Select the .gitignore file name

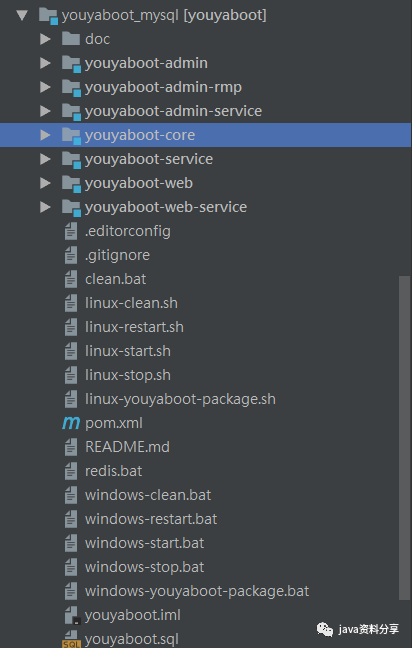117,255
